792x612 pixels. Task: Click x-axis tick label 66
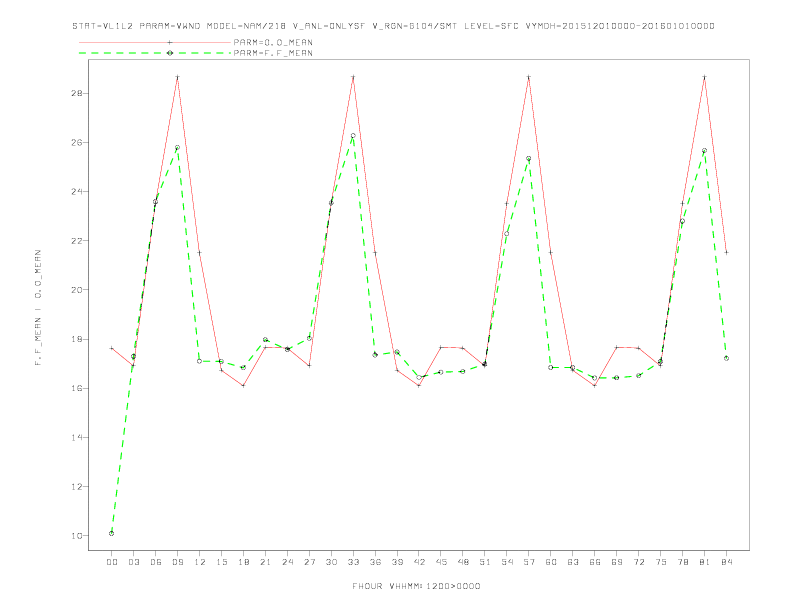595,562
